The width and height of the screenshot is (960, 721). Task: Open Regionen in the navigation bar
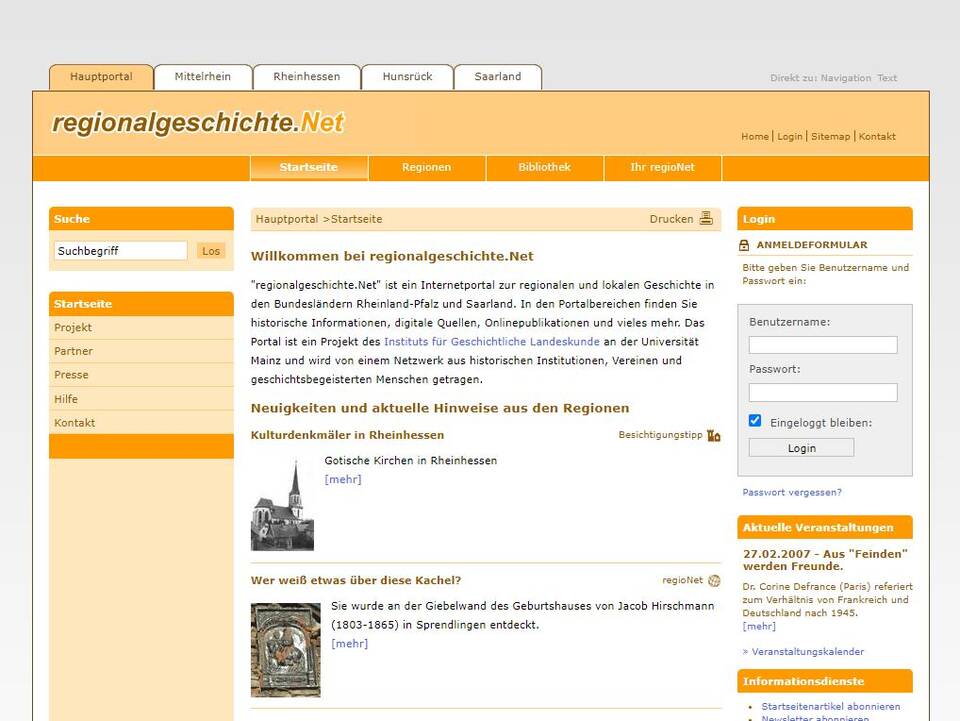coord(427,168)
